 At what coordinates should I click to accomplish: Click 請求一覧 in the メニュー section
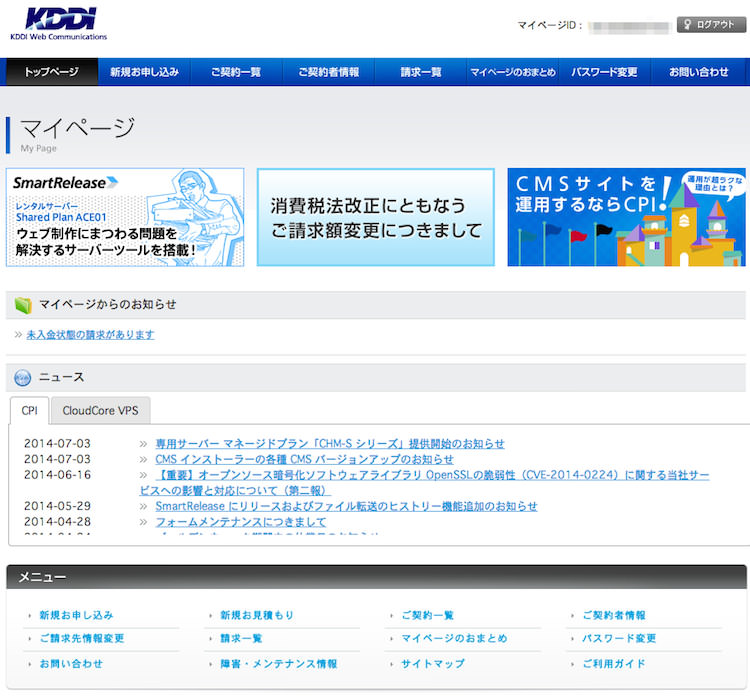tap(241, 639)
